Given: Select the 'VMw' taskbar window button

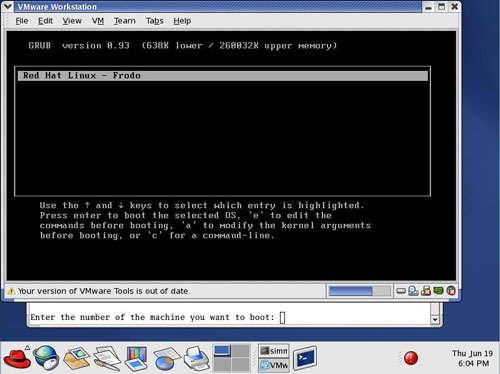Looking at the screenshot, I should pyautogui.click(x=274, y=365).
